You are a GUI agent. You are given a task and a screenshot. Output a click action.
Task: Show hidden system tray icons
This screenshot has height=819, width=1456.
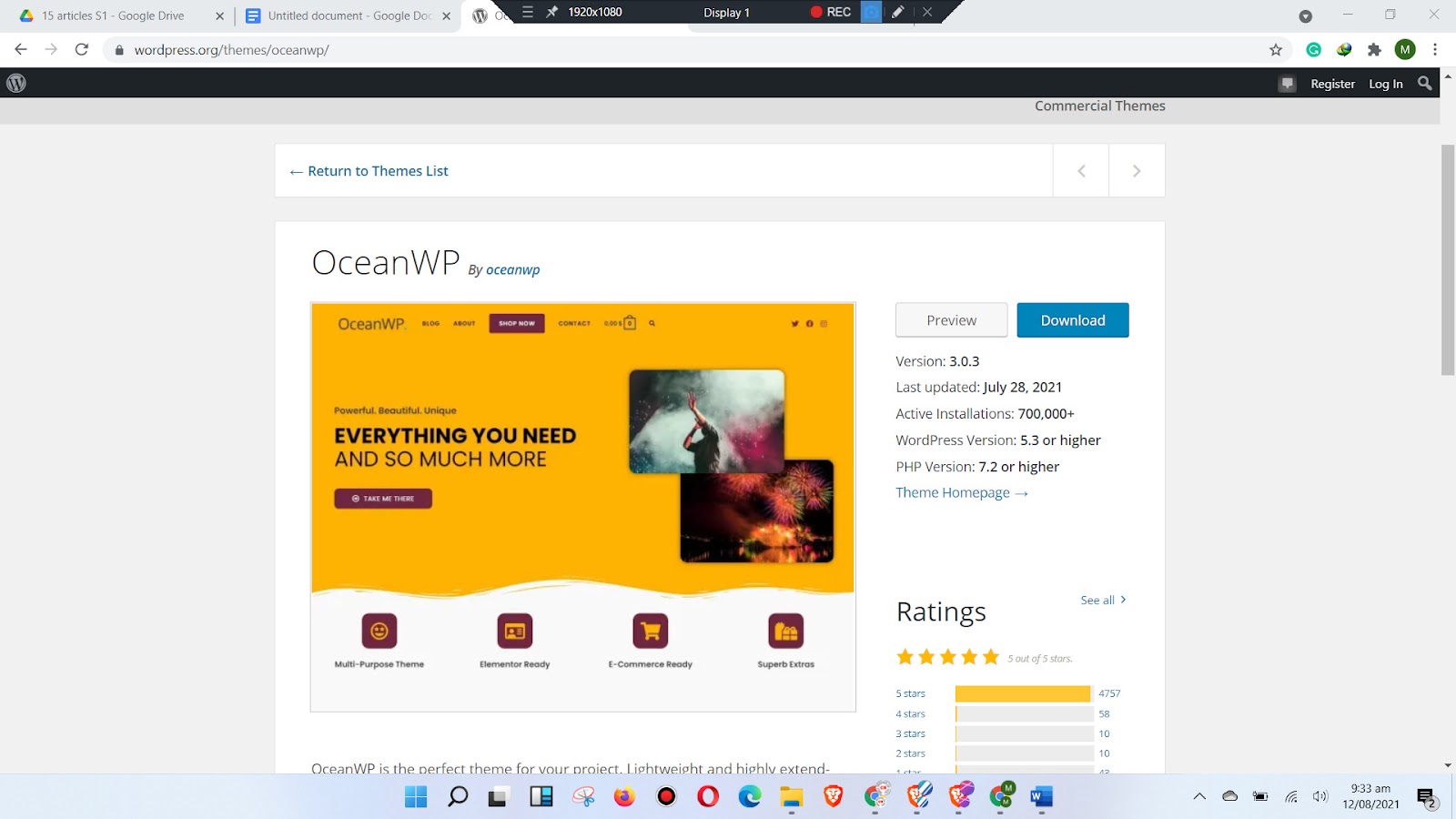point(1199,796)
